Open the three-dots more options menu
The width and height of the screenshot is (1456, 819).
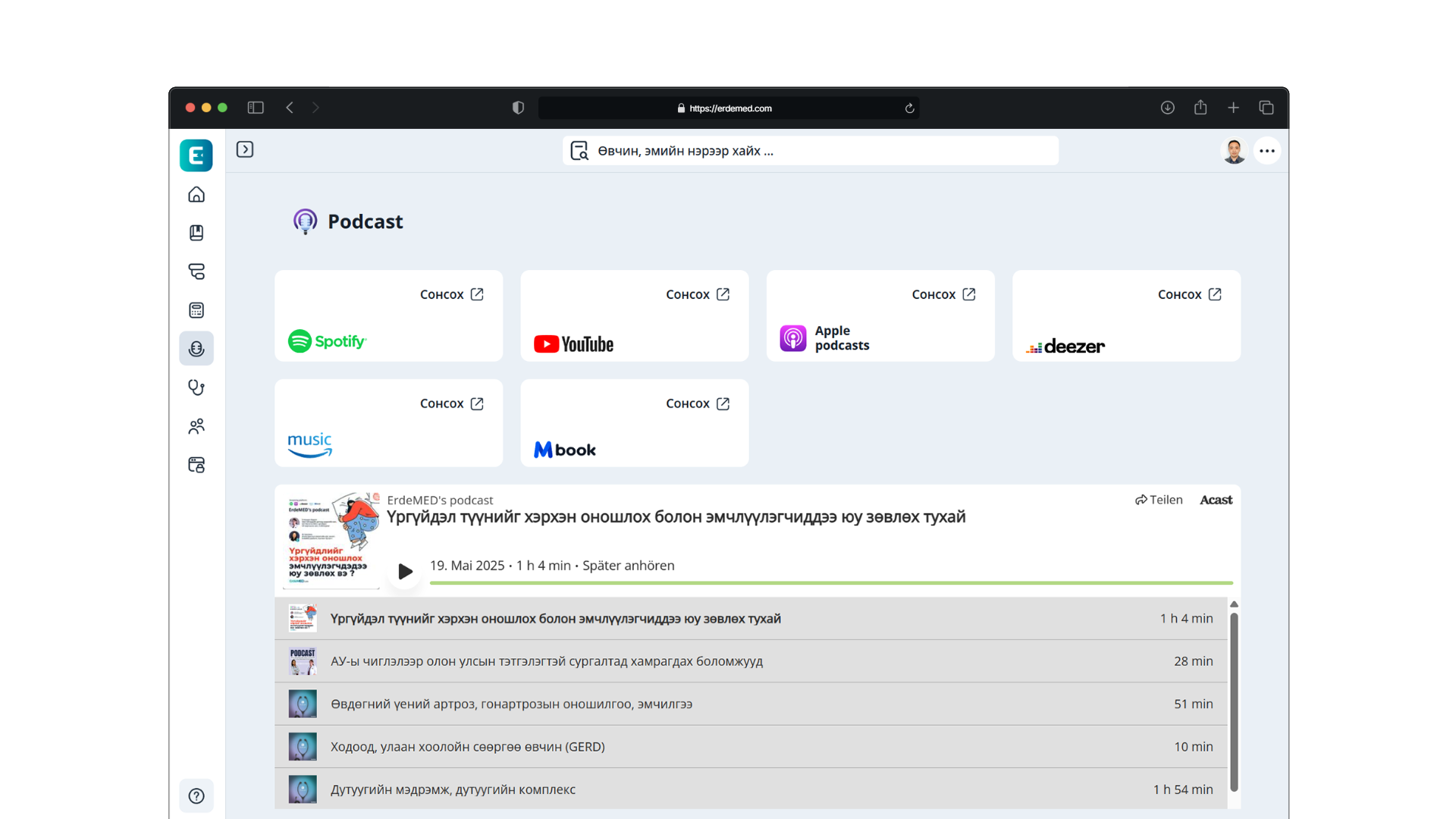(x=1267, y=151)
